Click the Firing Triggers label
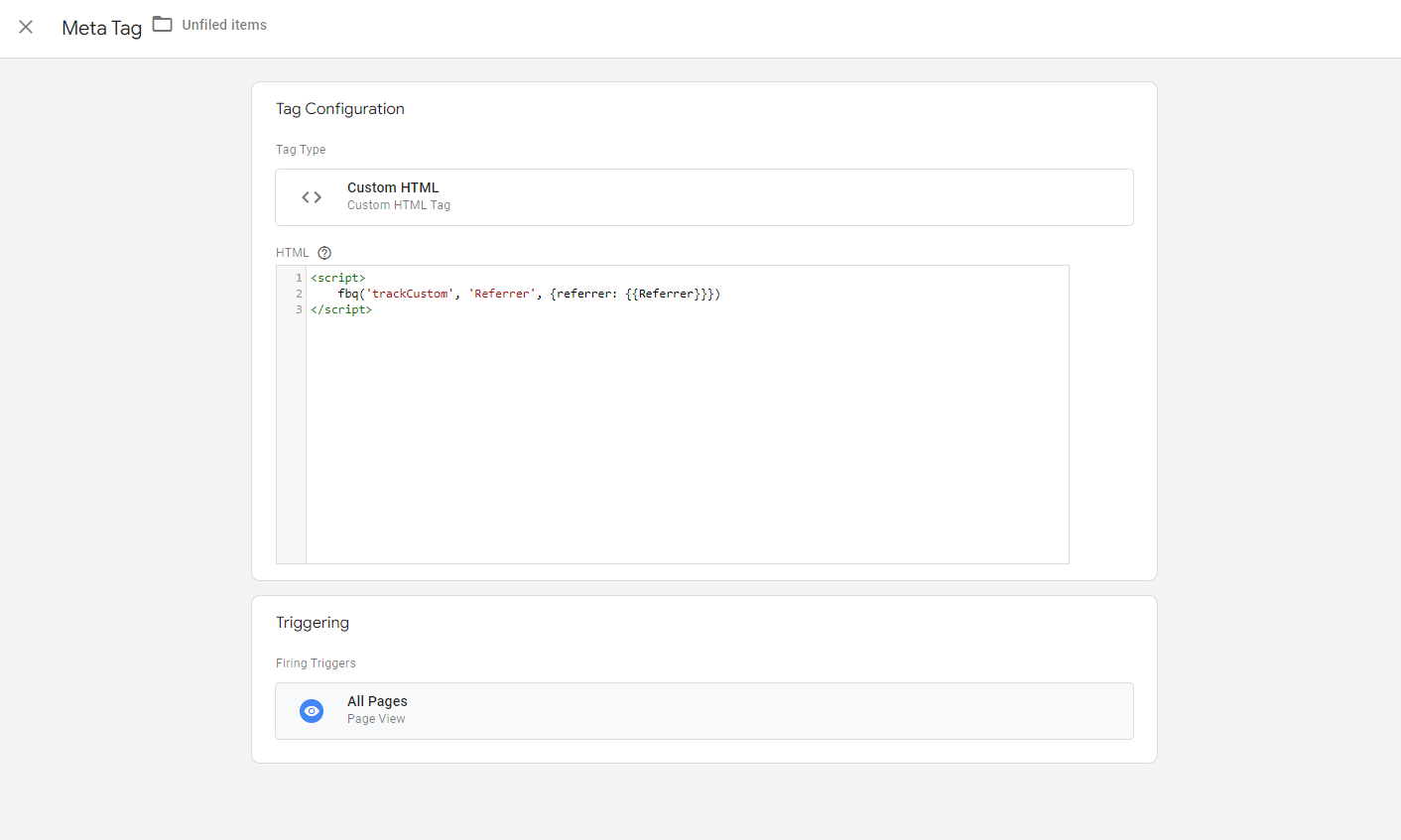This screenshot has height=840, width=1401. (x=316, y=663)
